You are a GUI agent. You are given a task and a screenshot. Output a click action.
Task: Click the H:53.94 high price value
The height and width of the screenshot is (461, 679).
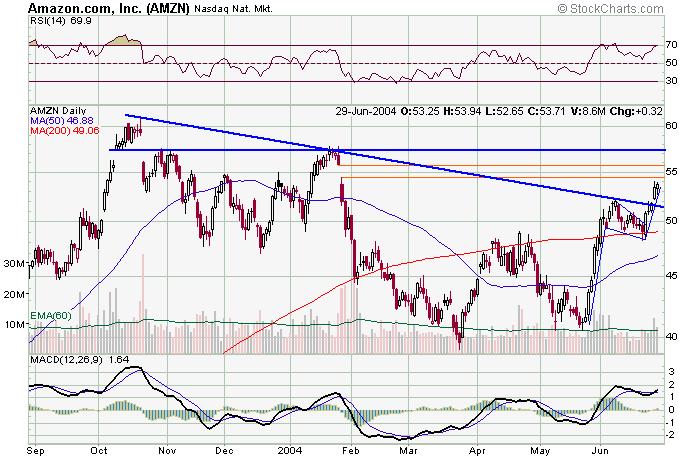pos(462,111)
